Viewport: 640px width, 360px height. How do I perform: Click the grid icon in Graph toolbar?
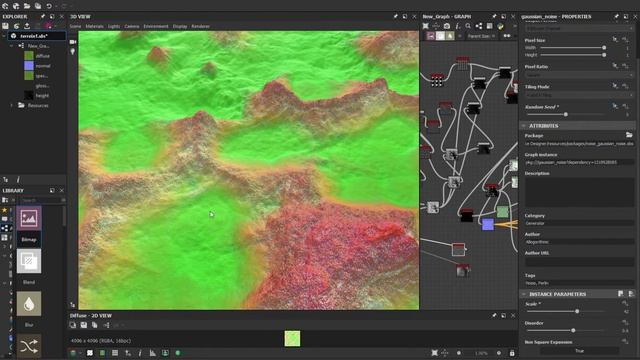(489, 26)
